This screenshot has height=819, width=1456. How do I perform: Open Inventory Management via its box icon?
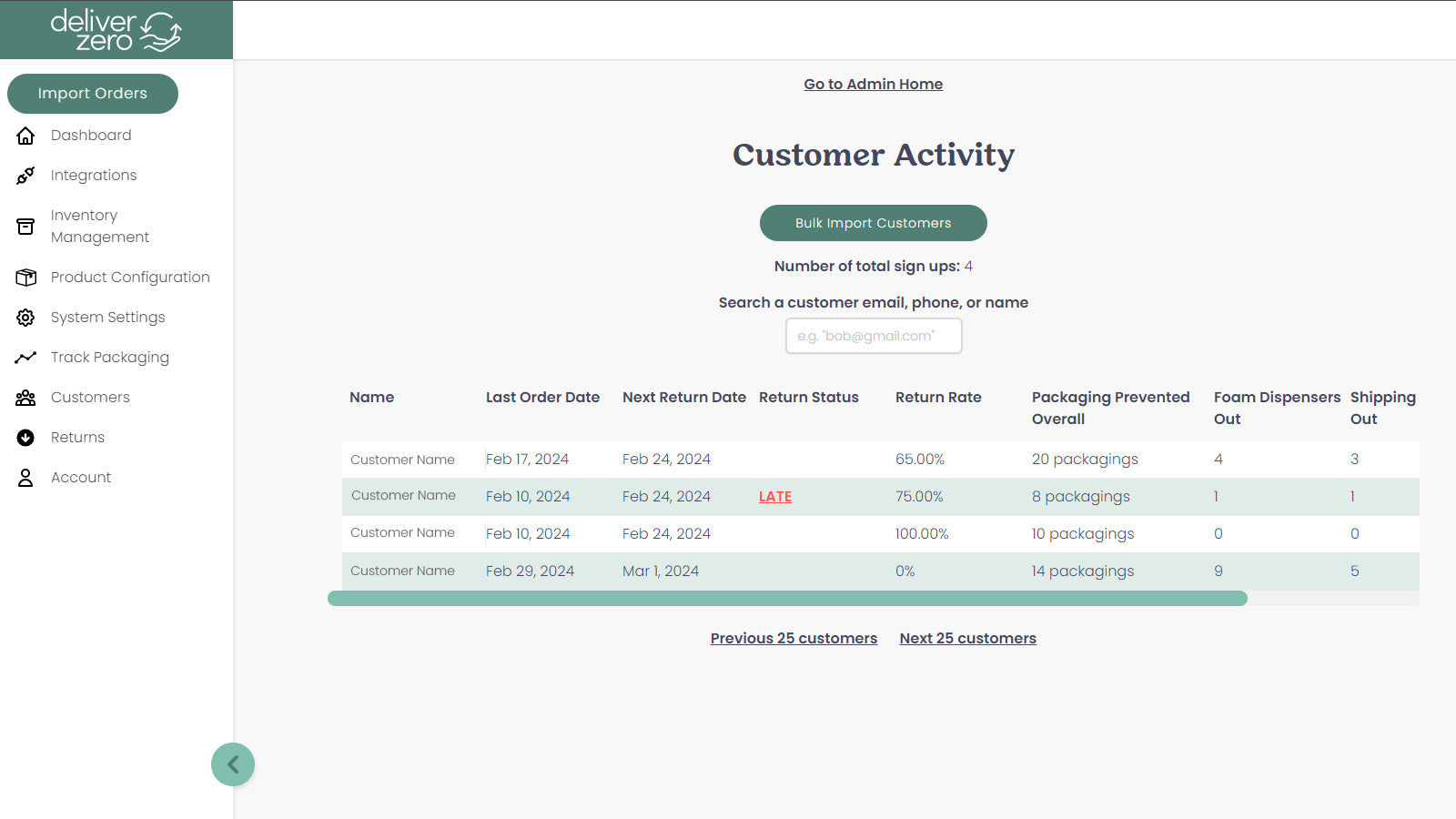pyautogui.click(x=25, y=226)
